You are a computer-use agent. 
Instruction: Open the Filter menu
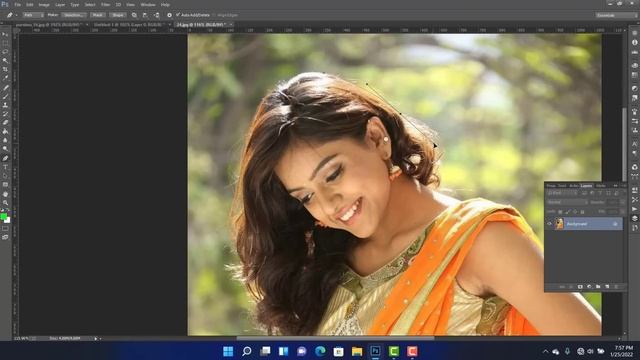coord(105,4)
